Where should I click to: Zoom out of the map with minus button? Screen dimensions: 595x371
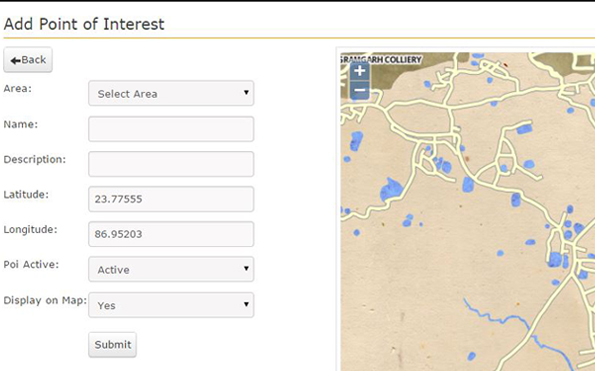[360, 90]
